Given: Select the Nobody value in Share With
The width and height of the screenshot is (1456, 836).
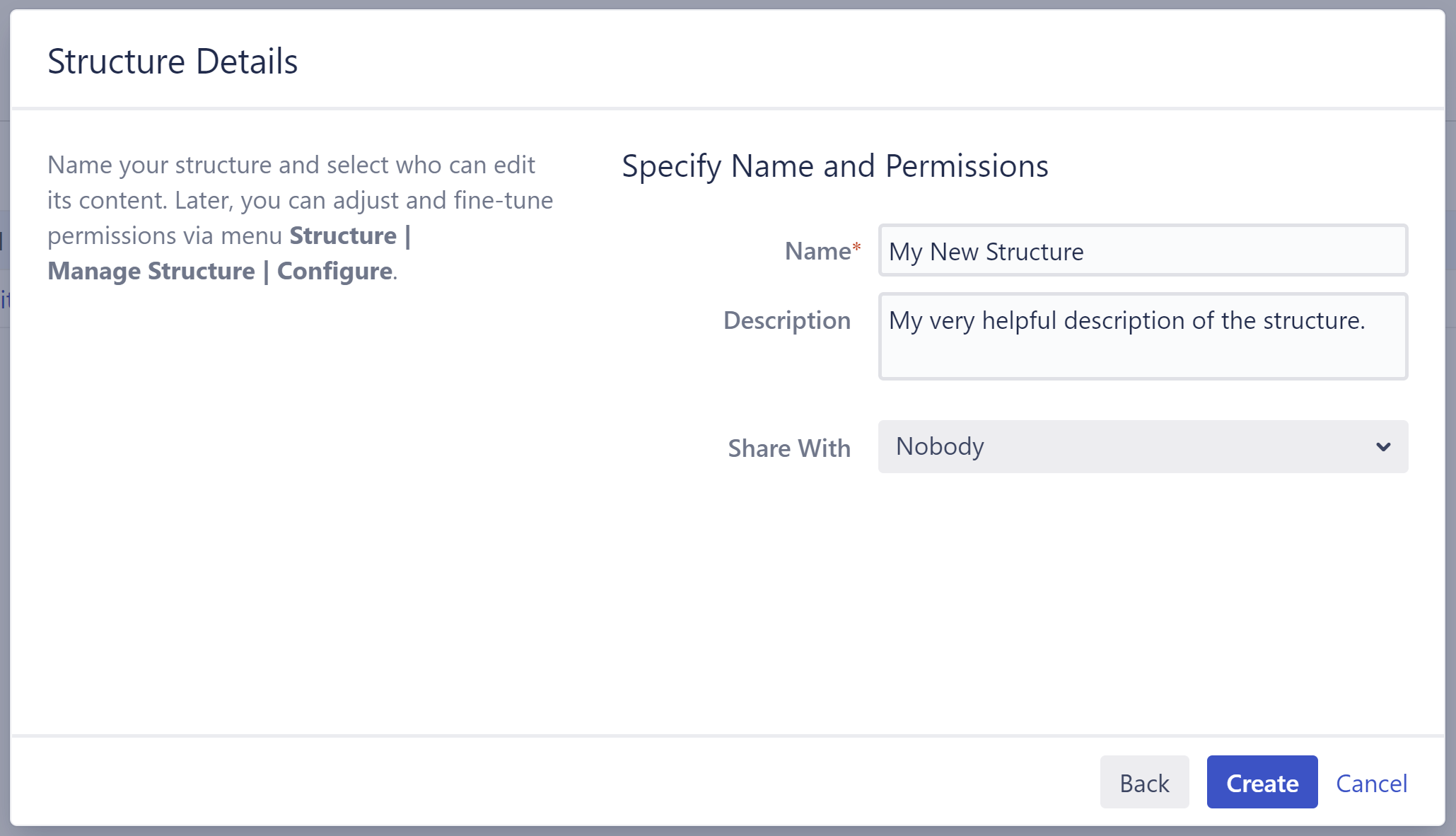Looking at the screenshot, I should tap(940, 446).
